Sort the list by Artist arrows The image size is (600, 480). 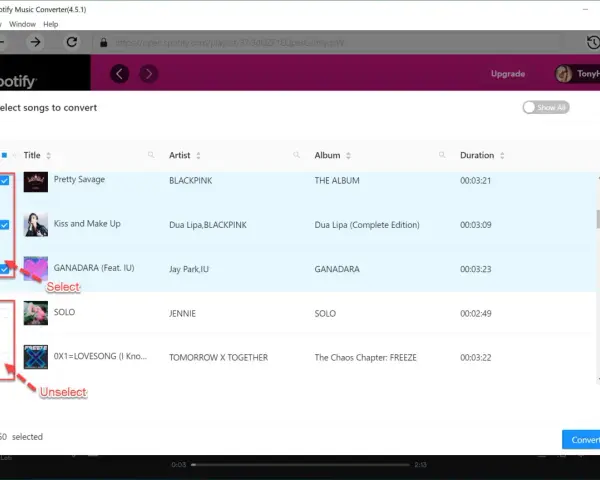click(x=198, y=155)
